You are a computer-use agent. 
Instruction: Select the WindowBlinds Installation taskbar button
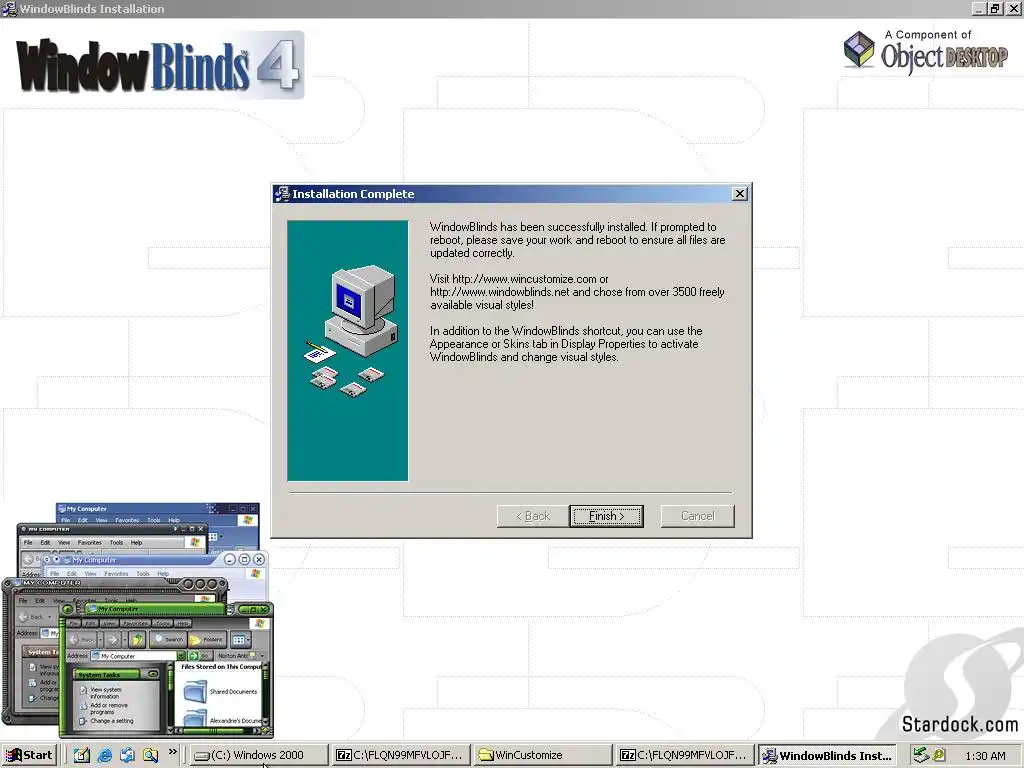tap(827, 755)
